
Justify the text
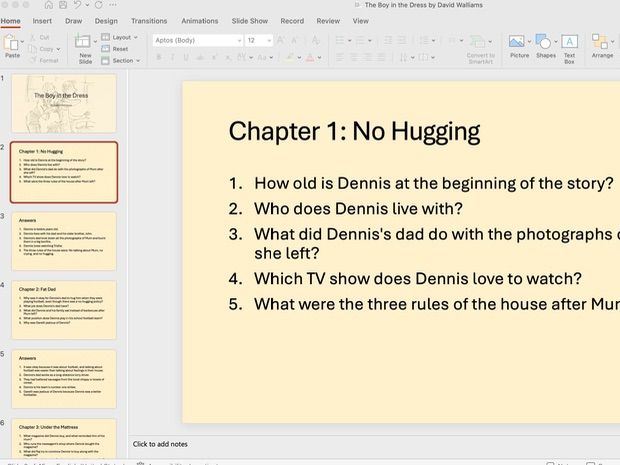click(x=381, y=58)
